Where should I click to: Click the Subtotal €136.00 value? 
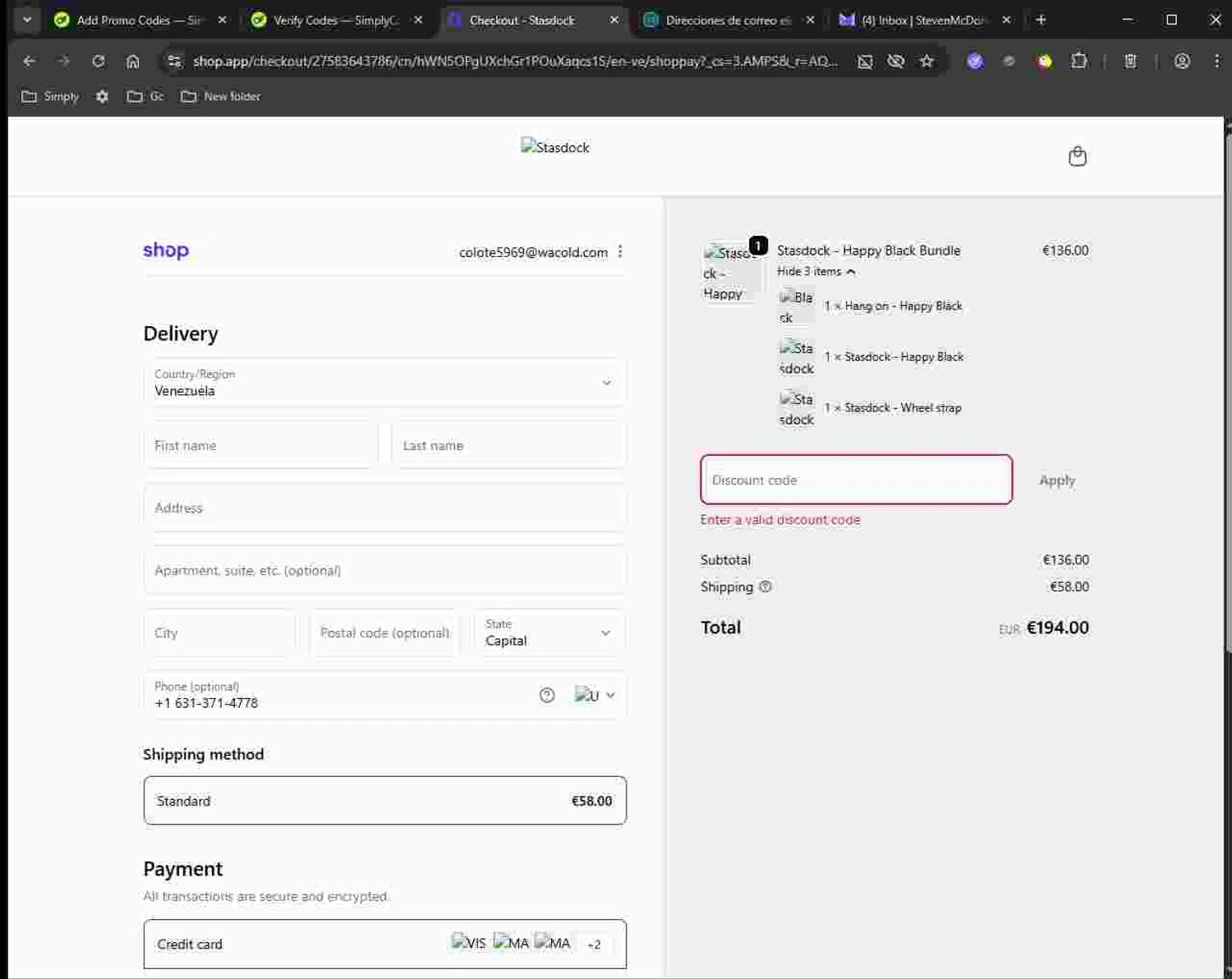(x=1065, y=560)
